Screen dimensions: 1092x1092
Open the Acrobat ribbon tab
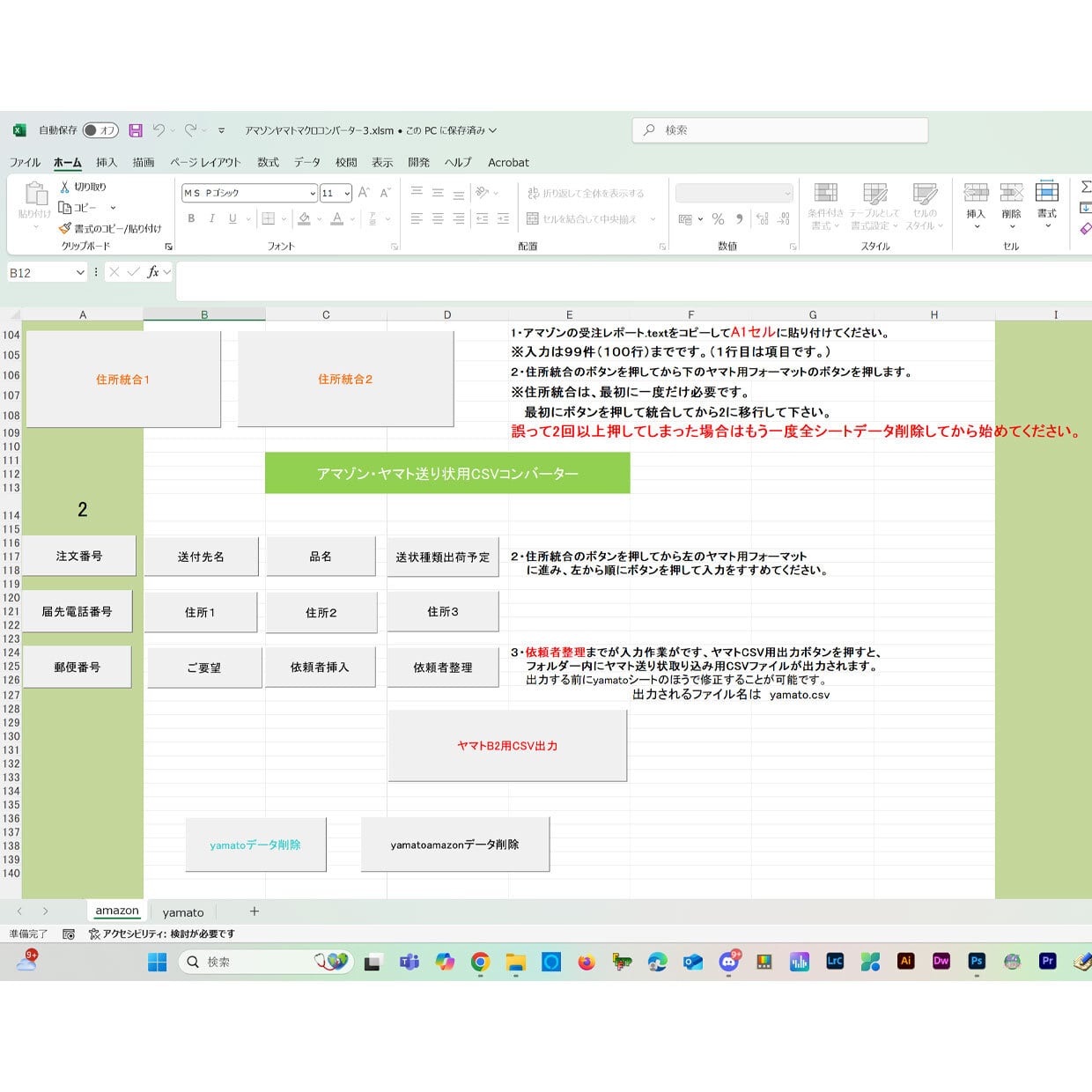508,162
